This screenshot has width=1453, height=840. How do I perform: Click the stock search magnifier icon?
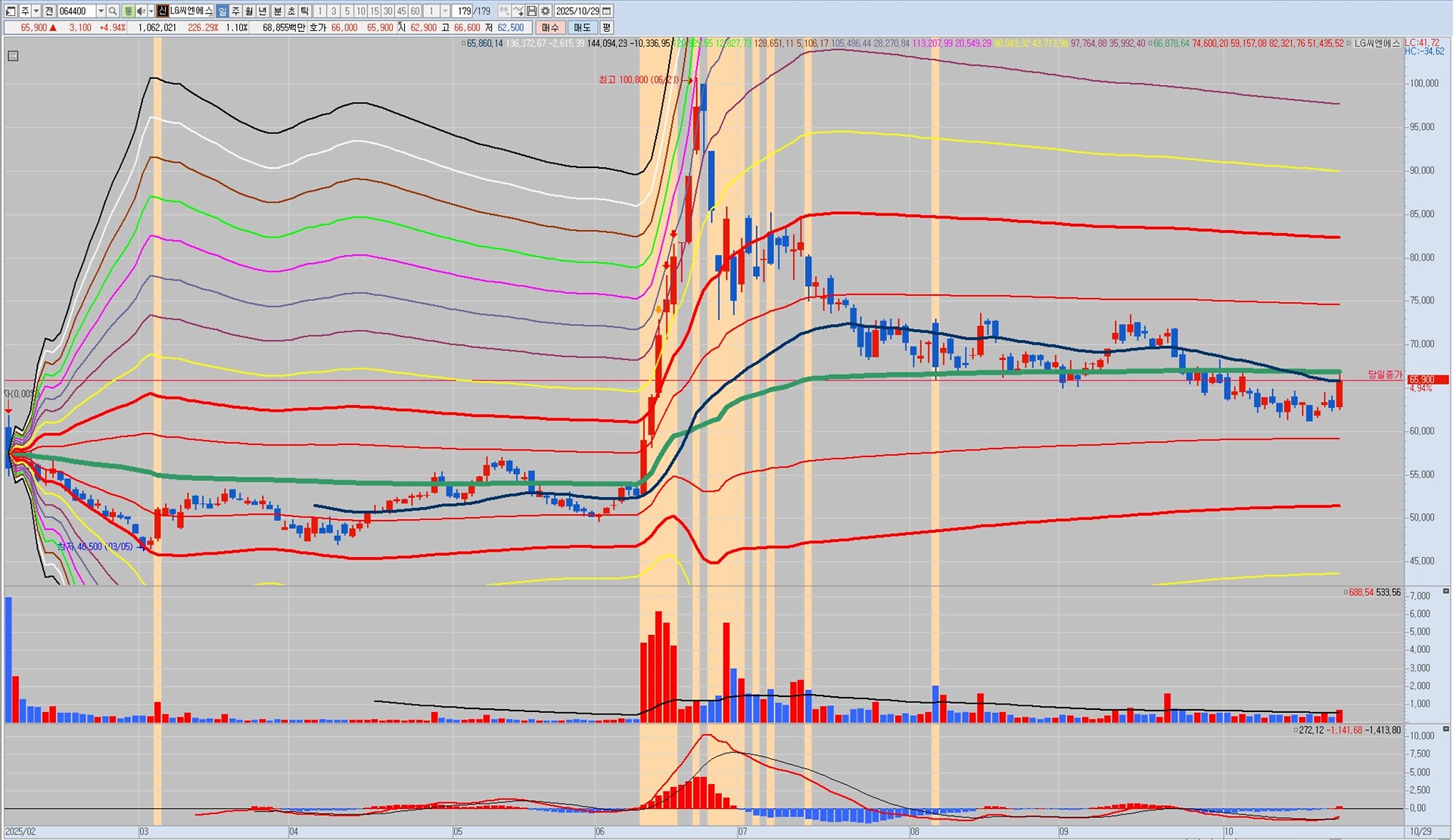pyautogui.click(x=113, y=11)
